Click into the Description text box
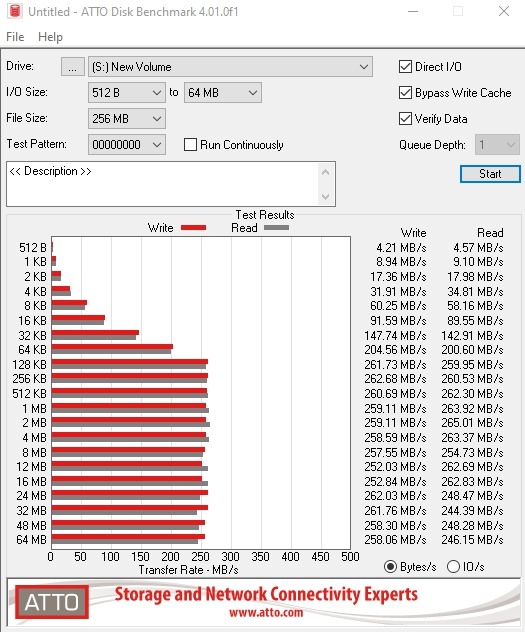Viewport: 525px width, 632px height. coord(161,184)
